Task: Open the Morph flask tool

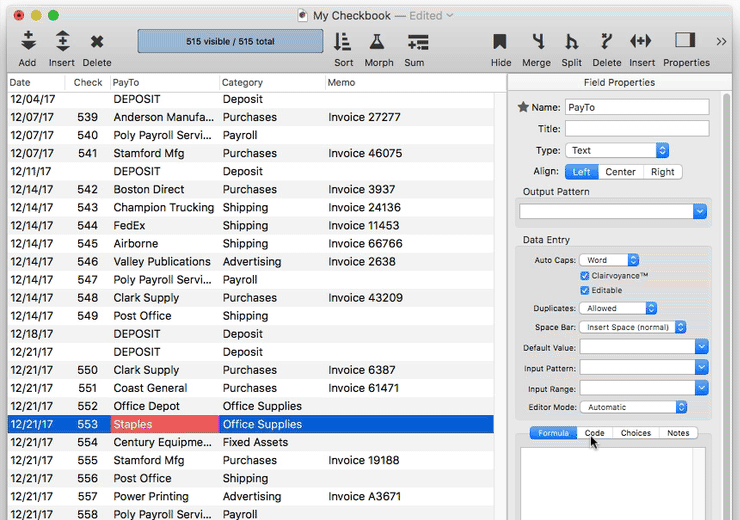Action: pos(377,42)
